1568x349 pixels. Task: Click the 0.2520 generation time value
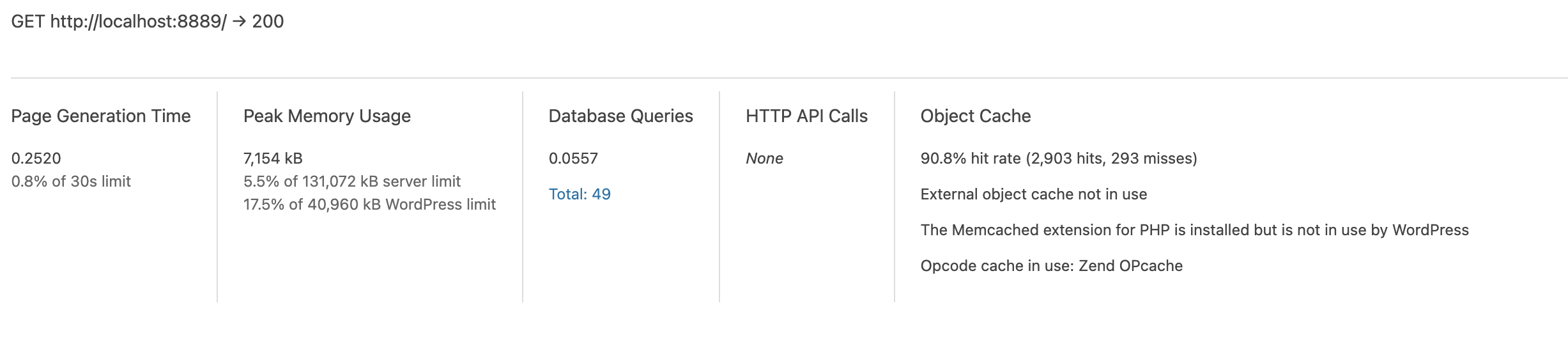tap(36, 159)
